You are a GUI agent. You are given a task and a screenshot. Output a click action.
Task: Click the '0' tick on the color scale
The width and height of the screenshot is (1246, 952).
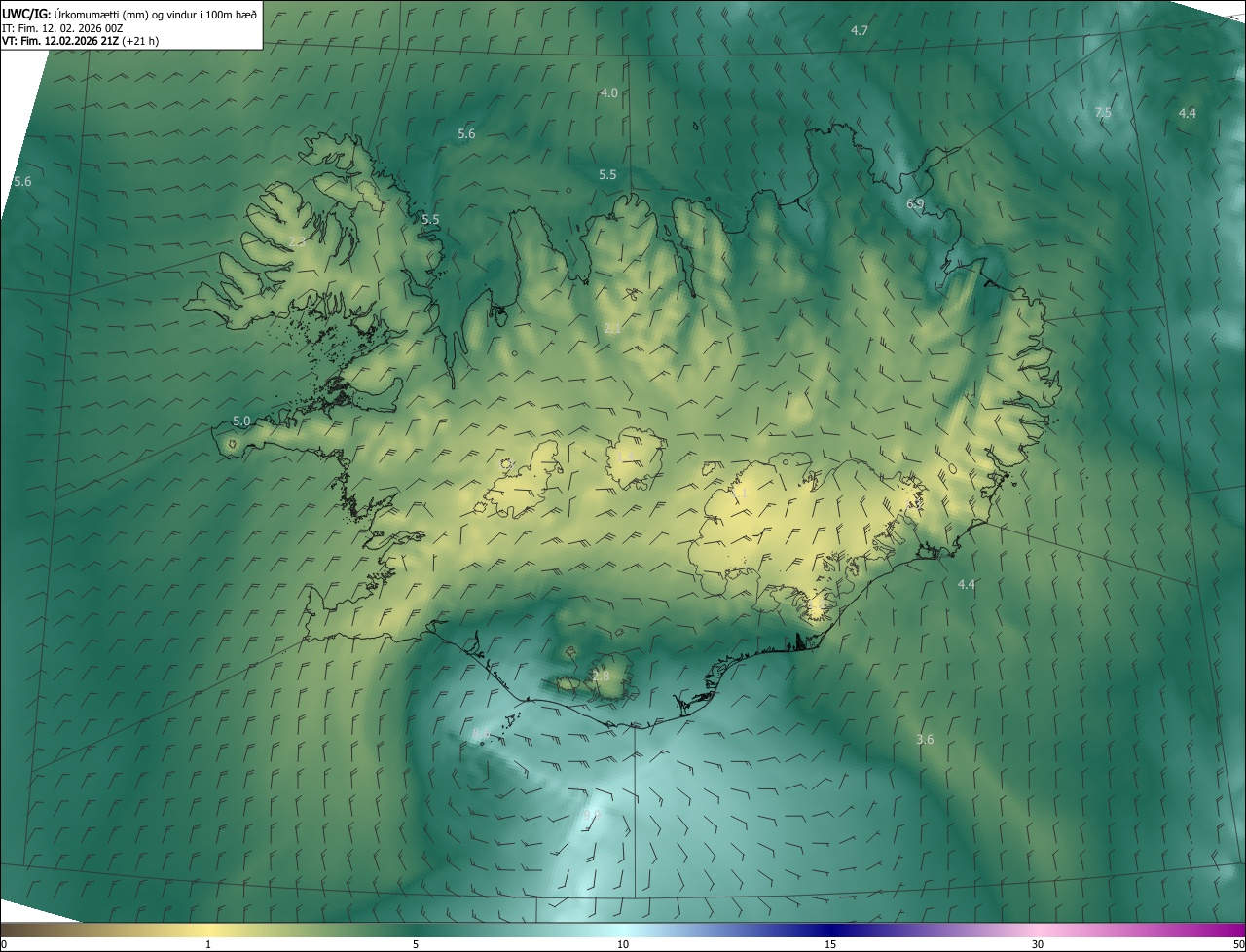4,944
